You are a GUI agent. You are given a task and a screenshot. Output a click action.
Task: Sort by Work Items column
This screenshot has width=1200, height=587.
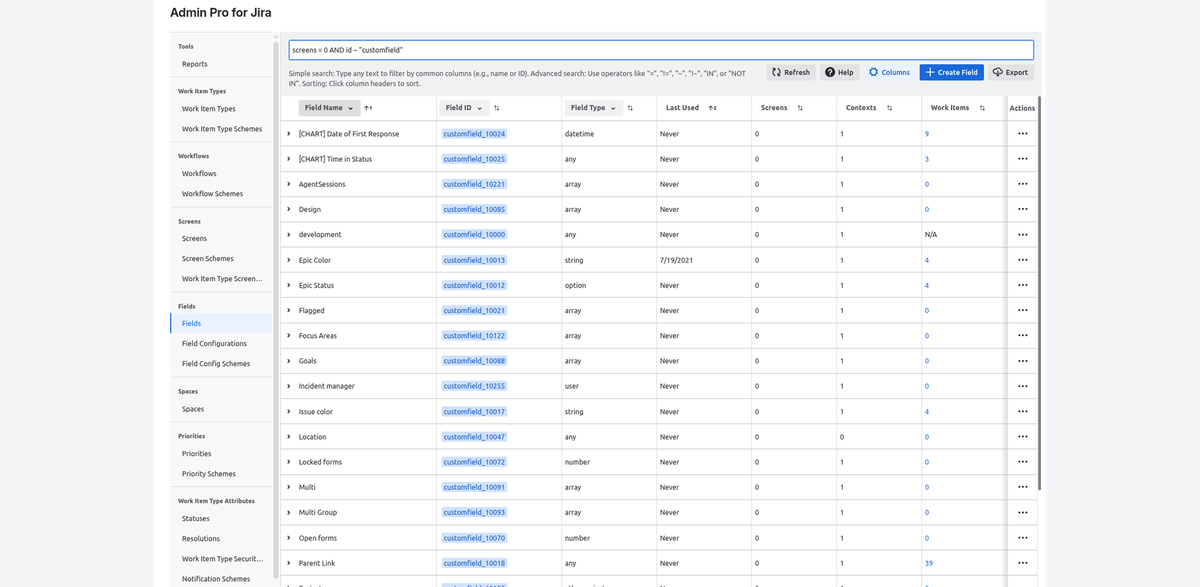tap(983, 108)
